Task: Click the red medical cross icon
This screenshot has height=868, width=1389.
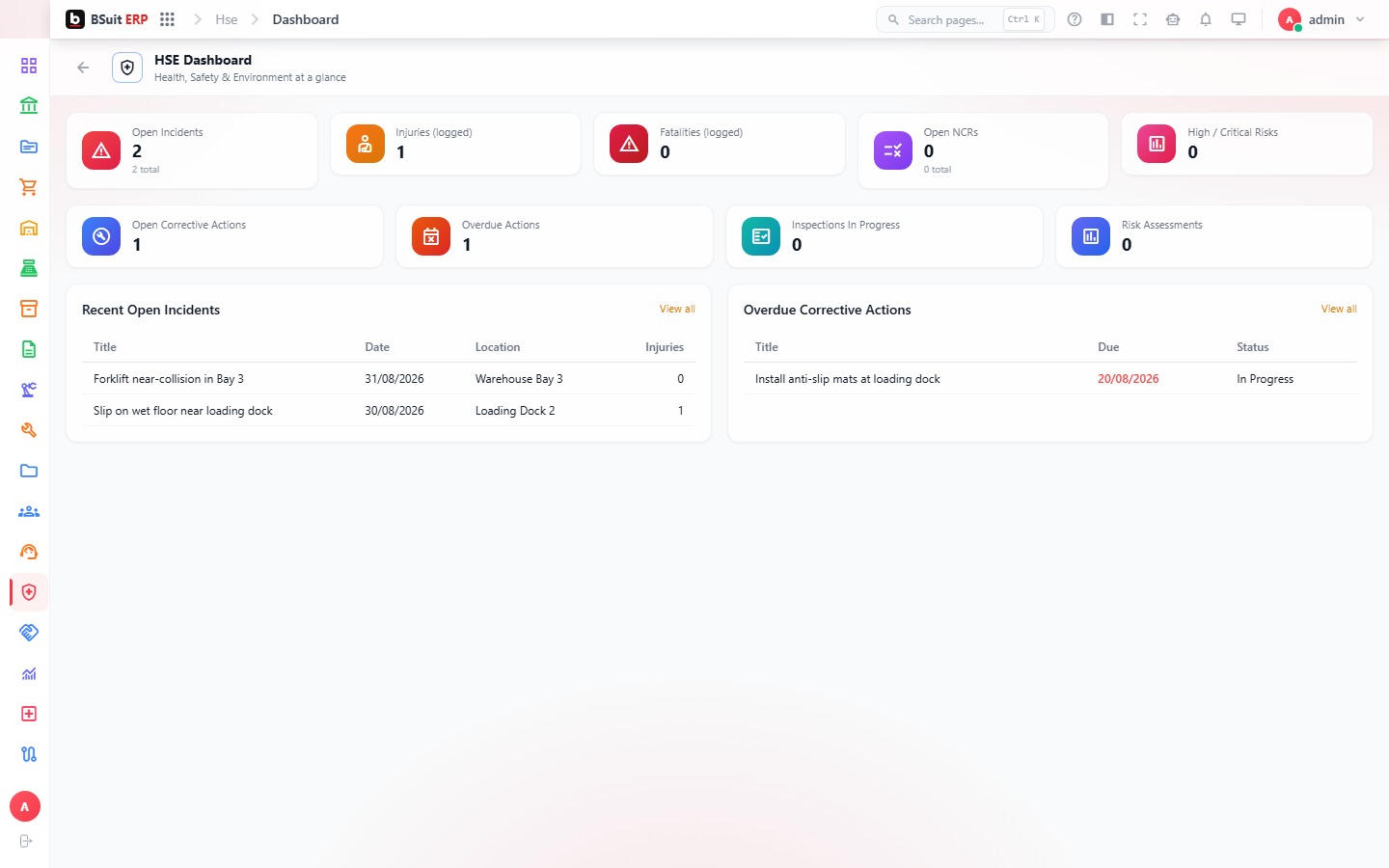Action: coord(29,714)
